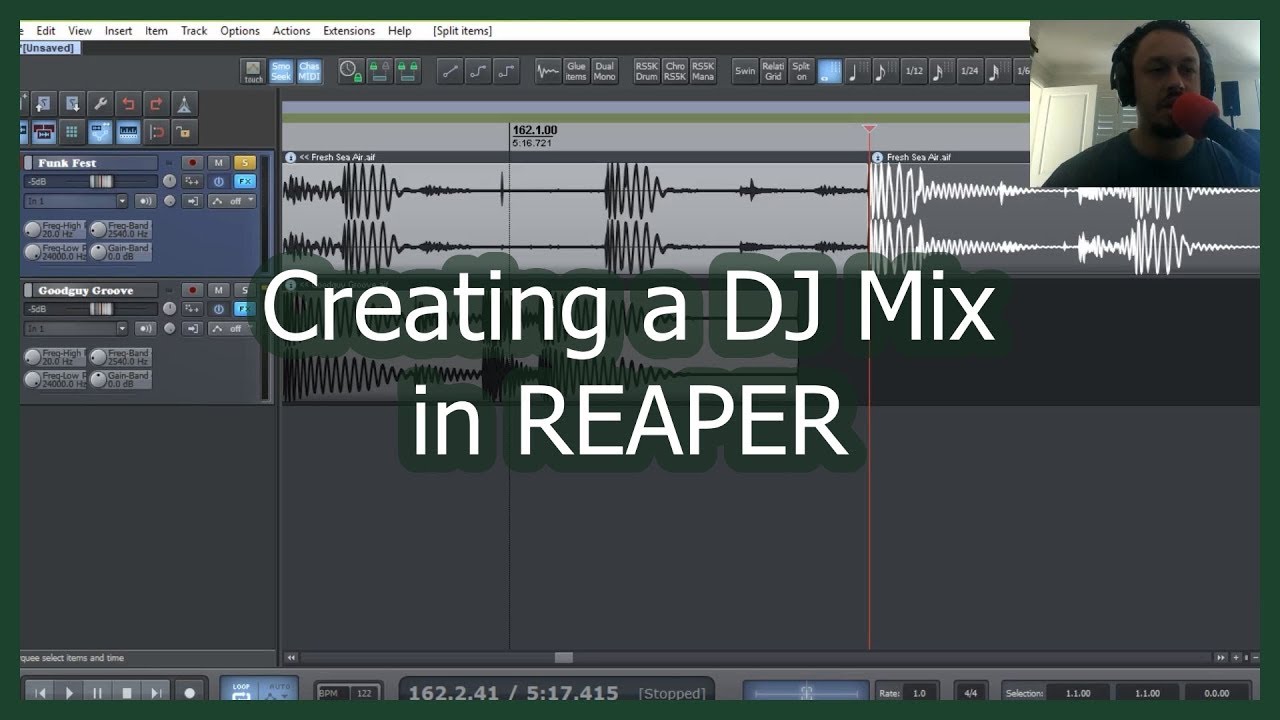The image size is (1280, 720).
Task: Open Funk Fest automation mode dropdown
Action: pyautogui.click(x=232, y=201)
